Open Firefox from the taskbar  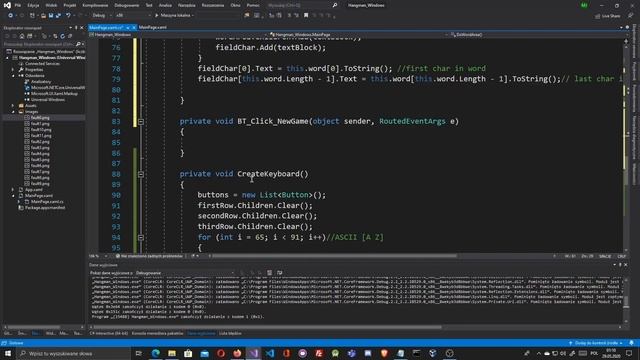pyautogui.click(x=237, y=353)
